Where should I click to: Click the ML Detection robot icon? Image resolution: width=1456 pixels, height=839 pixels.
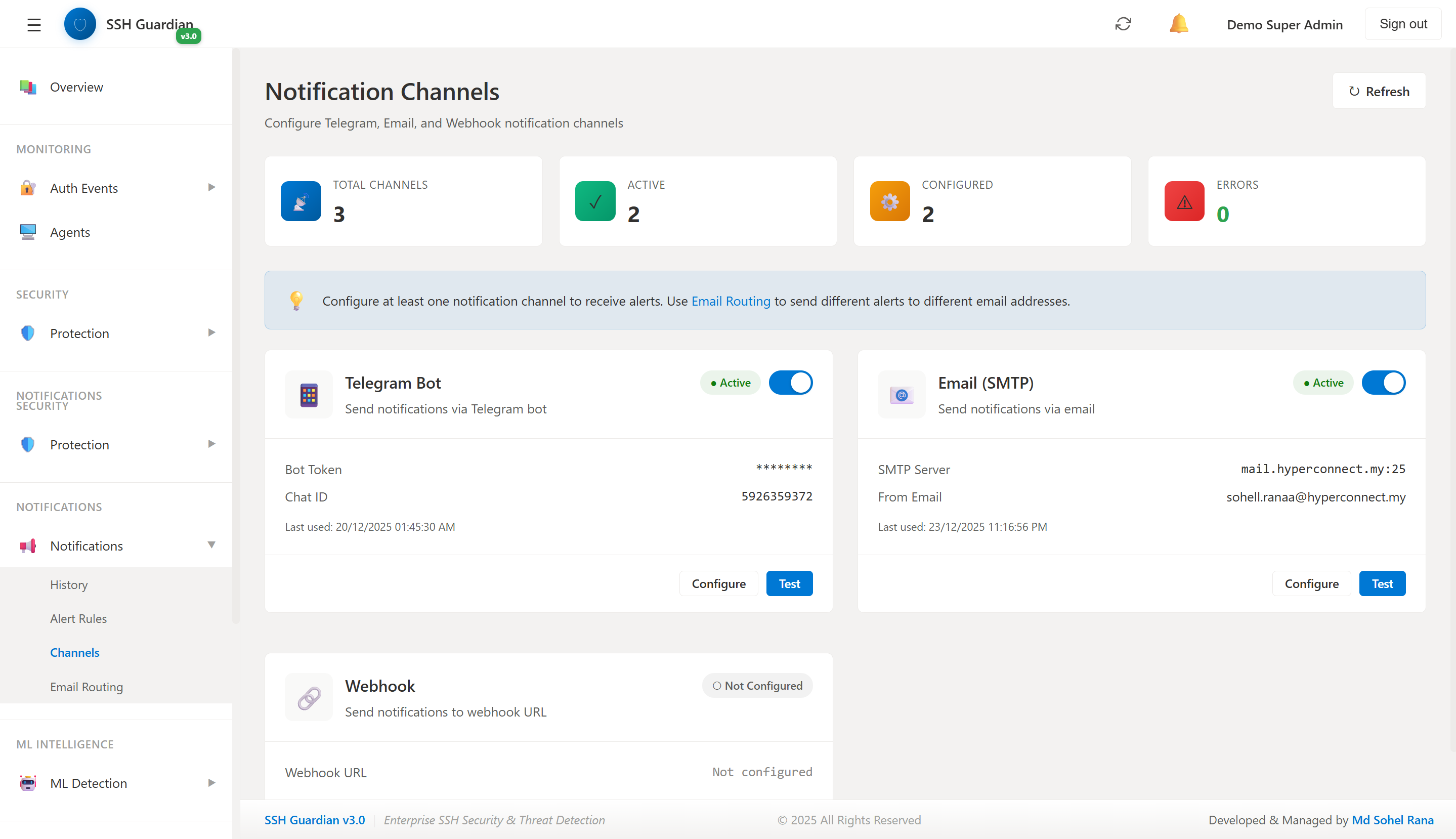coord(28,782)
